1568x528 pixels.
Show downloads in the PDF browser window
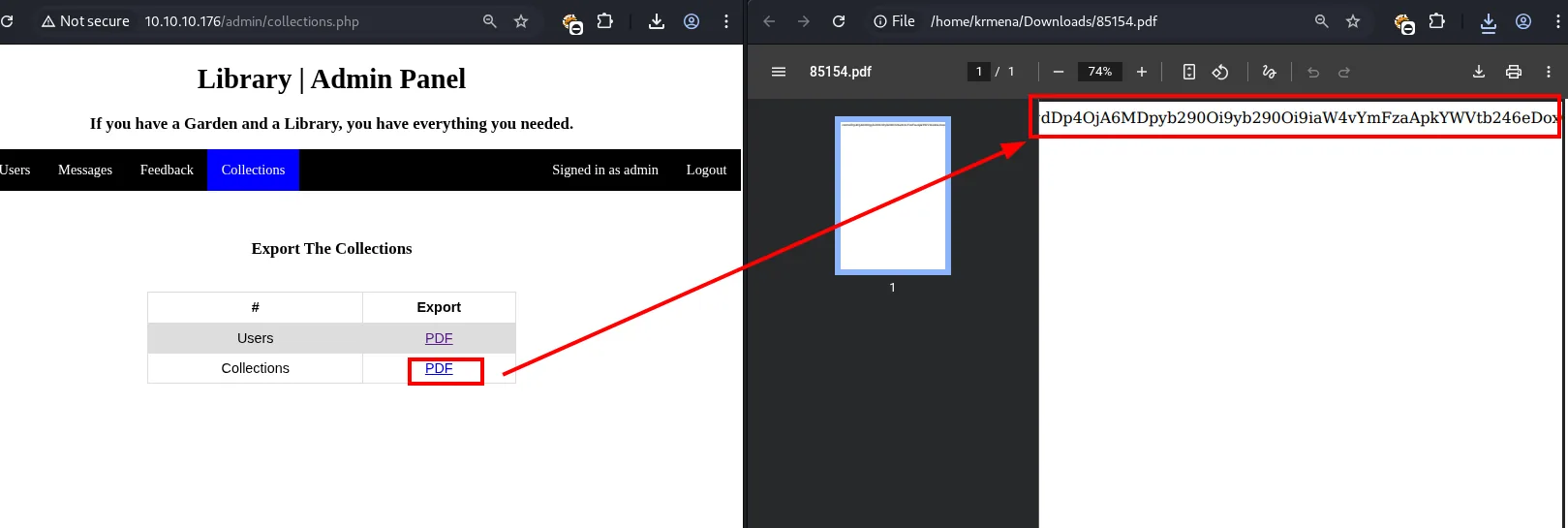(x=1489, y=22)
